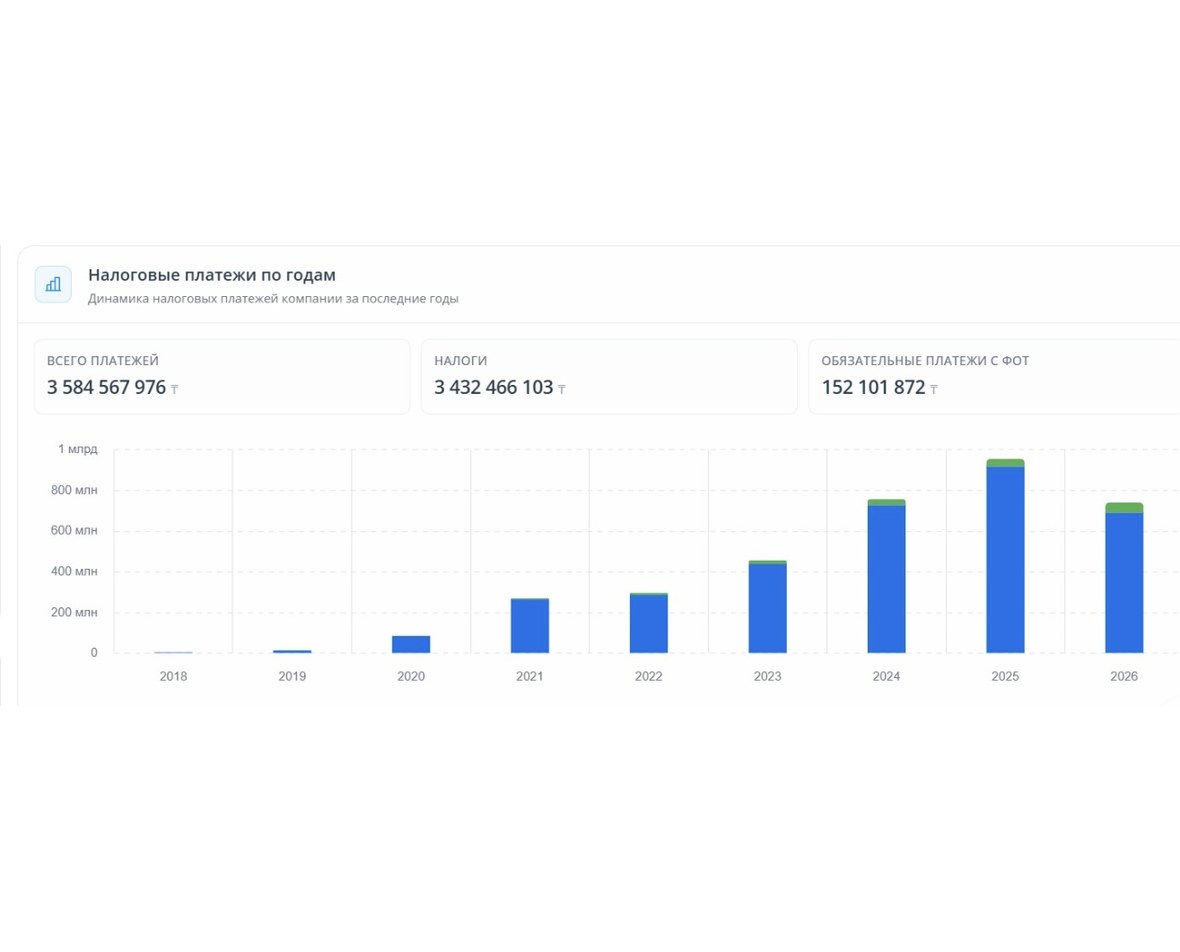Viewport: 1180px width, 952px height.
Task: Click the 2019 x-axis label
Action: (292, 676)
